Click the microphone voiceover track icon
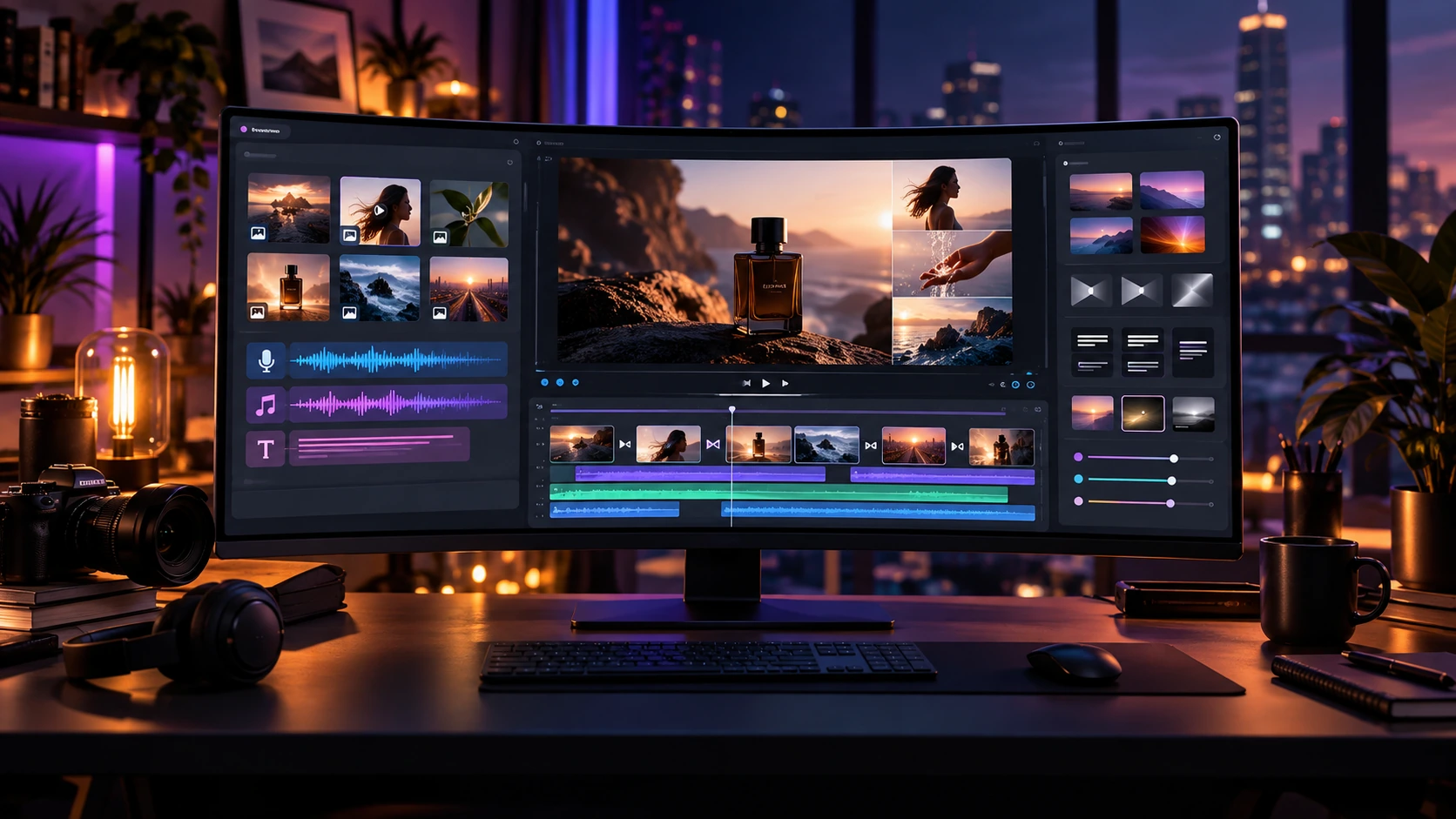The height and width of the screenshot is (819, 1456). pyautogui.click(x=266, y=360)
